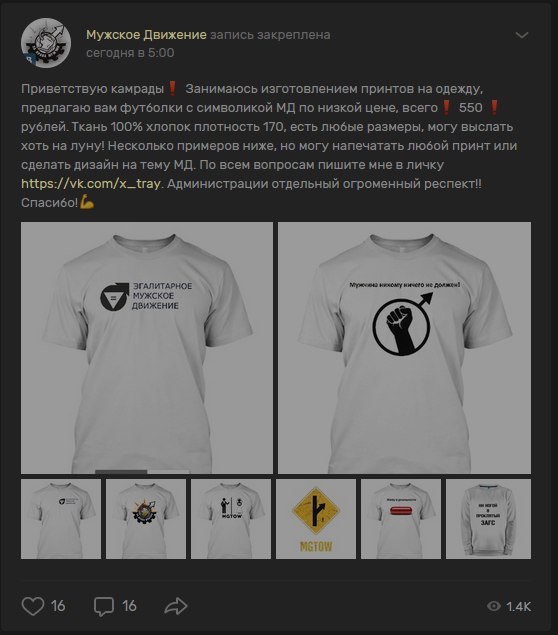Open post timestamp сегодня в 5:00
This screenshot has height=635, width=558.
130,53
